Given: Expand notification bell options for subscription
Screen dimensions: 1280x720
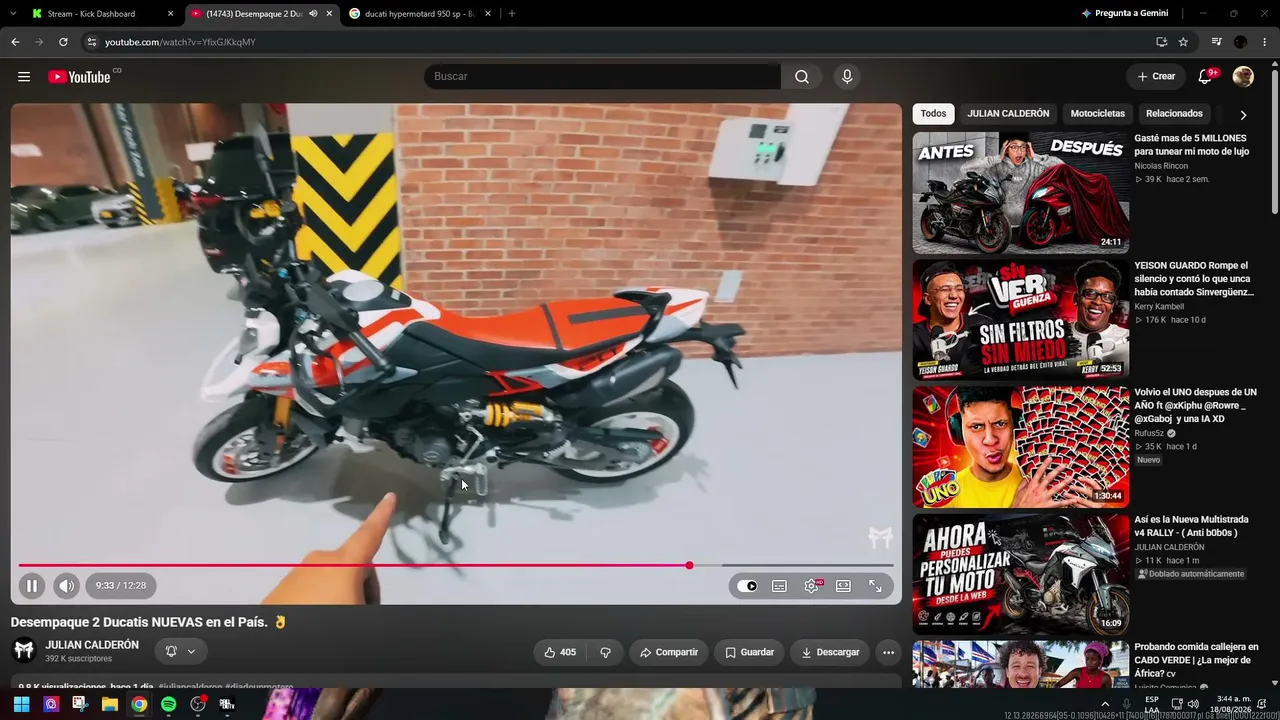Looking at the screenshot, I should [x=181, y=651].
